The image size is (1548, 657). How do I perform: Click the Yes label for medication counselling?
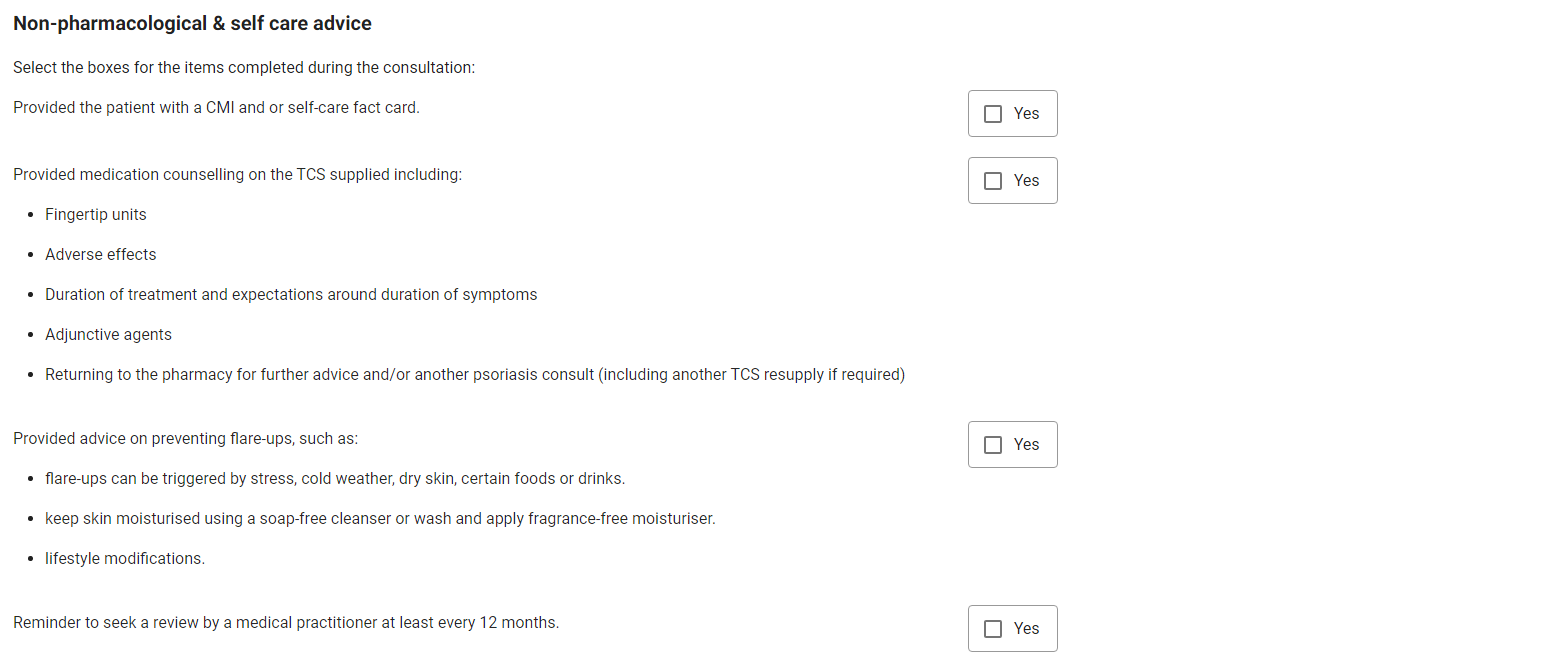[1026, 181]
